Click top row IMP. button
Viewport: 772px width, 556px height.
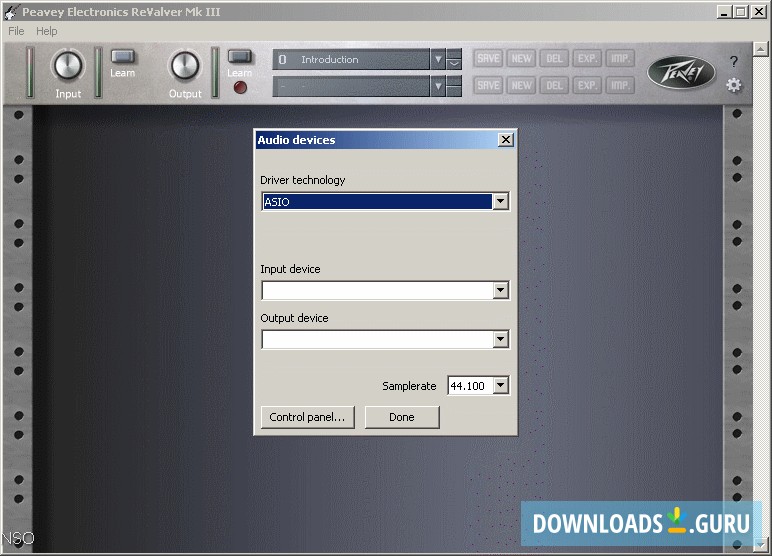[x=620, y=59]
